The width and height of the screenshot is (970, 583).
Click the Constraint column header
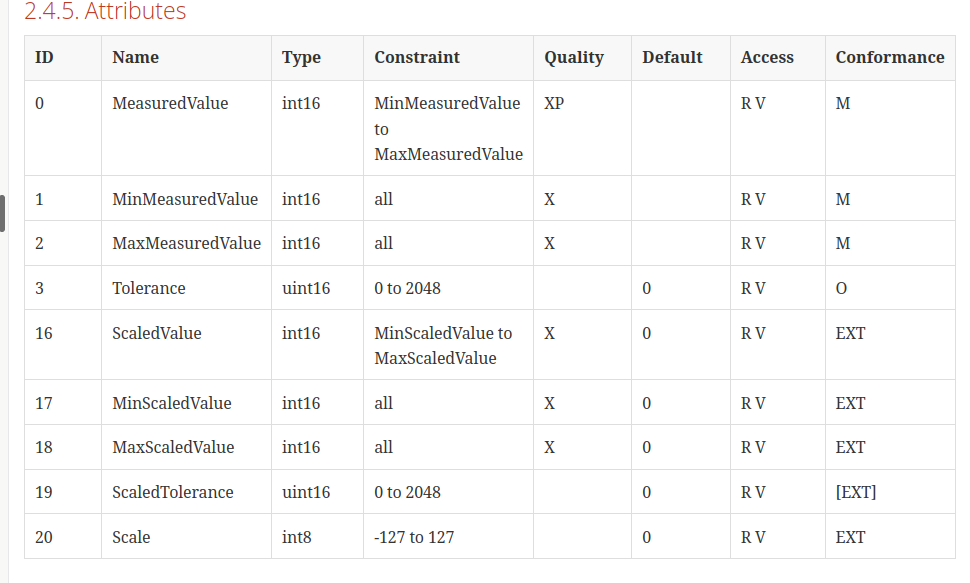click(417, 58)
